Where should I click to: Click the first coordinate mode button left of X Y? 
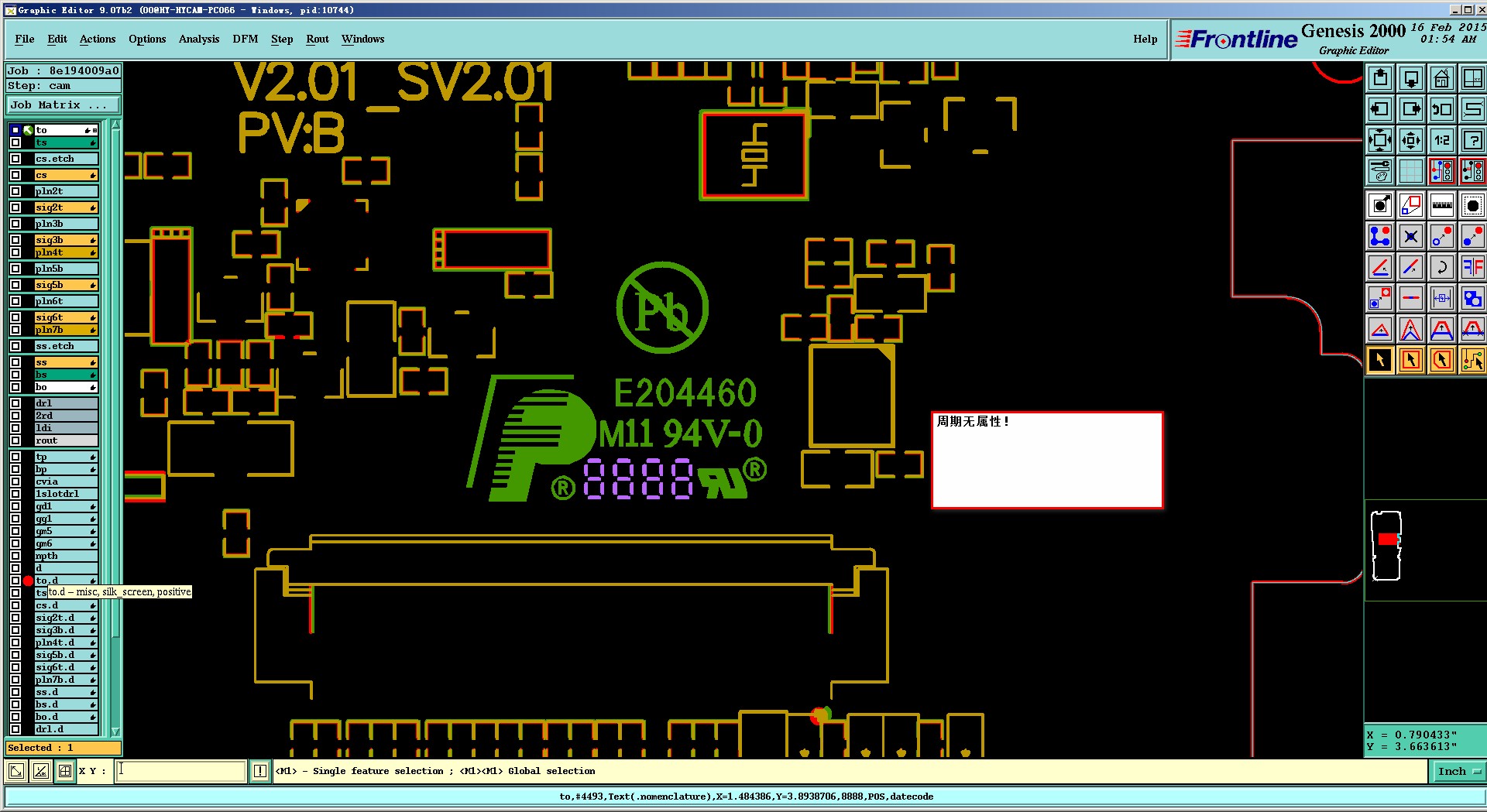point(16,771)
